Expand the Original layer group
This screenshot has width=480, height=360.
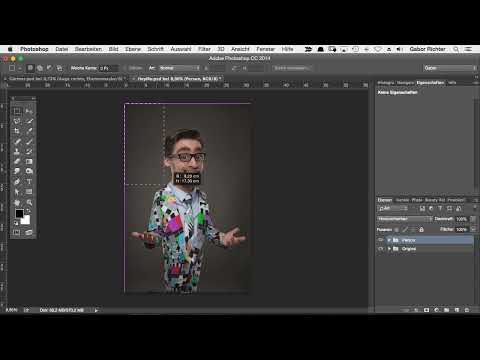[x=389, y=249]
